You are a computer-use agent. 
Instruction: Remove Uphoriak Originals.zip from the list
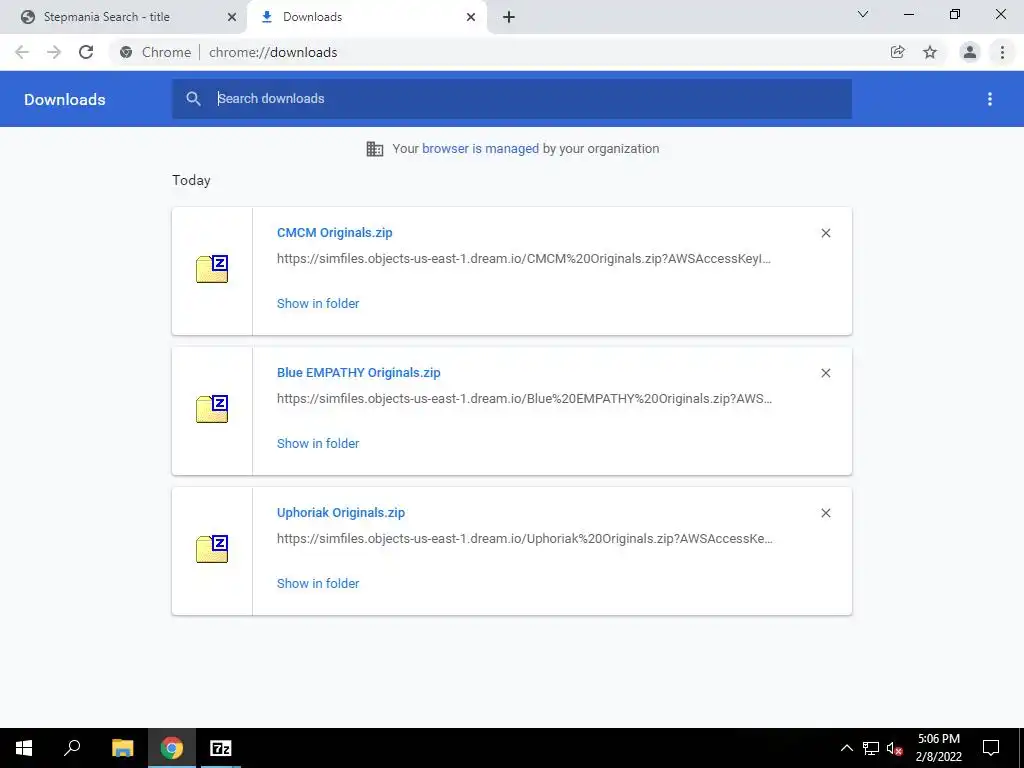pyautogui.click(x=825, y=513)
